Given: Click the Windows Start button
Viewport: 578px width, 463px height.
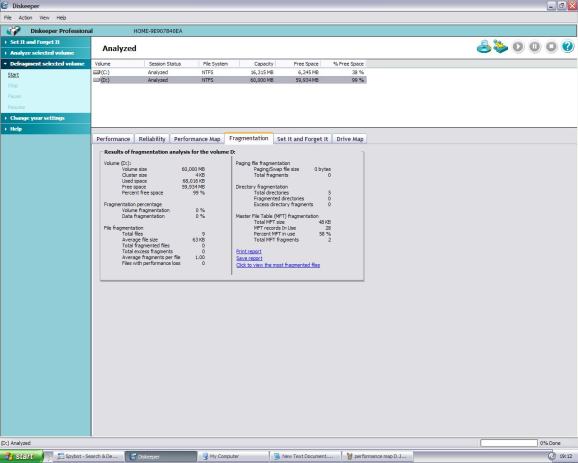Looking at the screenshot, I should click(x=21, y=456).
